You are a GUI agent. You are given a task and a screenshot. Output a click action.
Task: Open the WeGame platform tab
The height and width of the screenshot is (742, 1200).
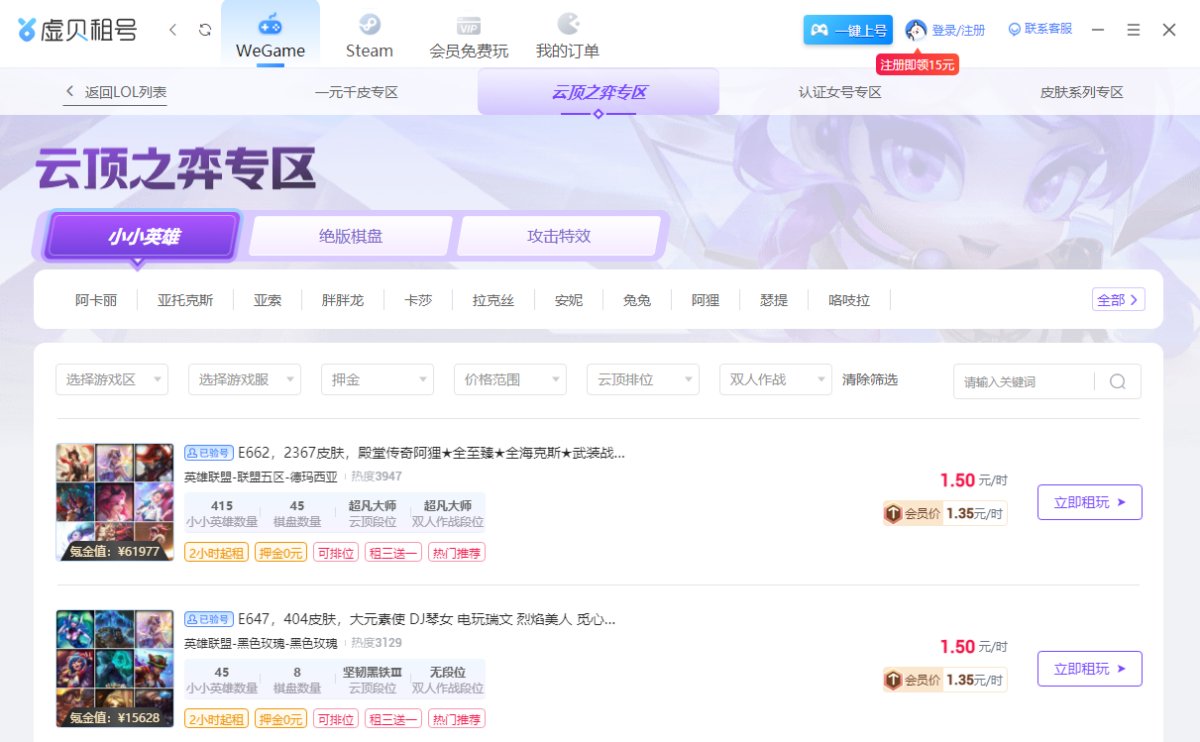[x=270, y=36]
